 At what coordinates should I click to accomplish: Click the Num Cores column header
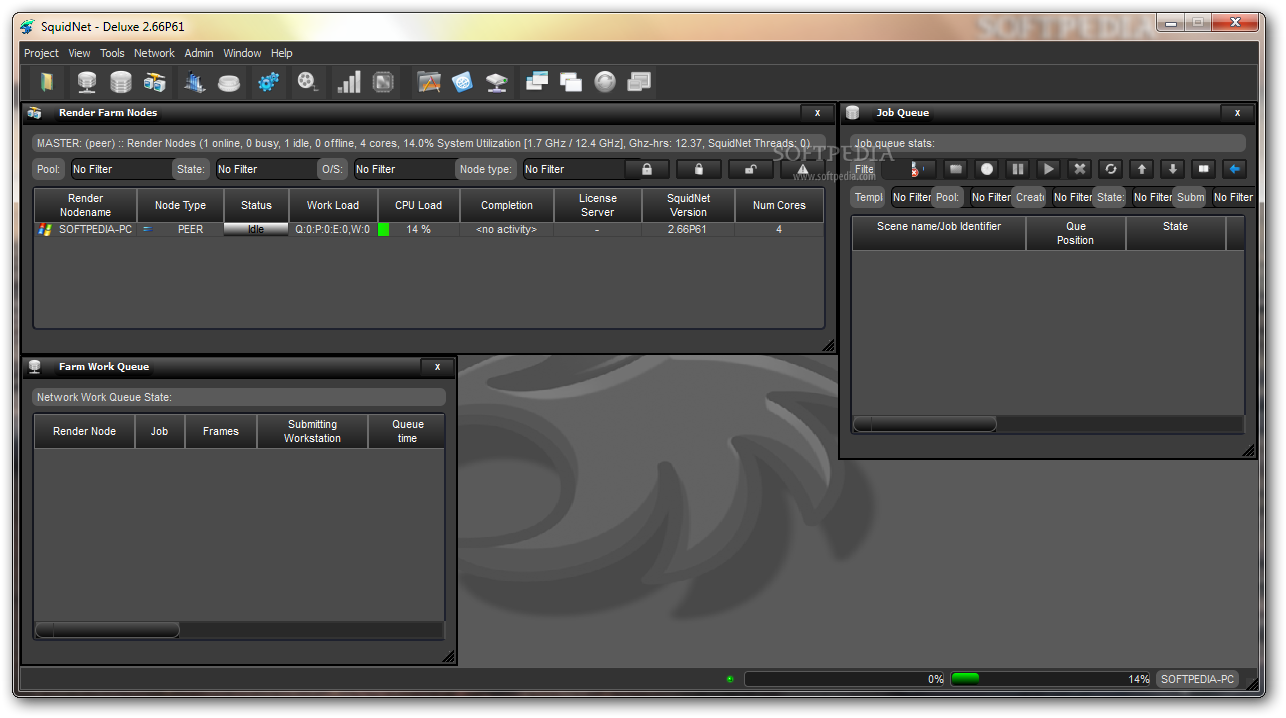click(x=779, y=205)
